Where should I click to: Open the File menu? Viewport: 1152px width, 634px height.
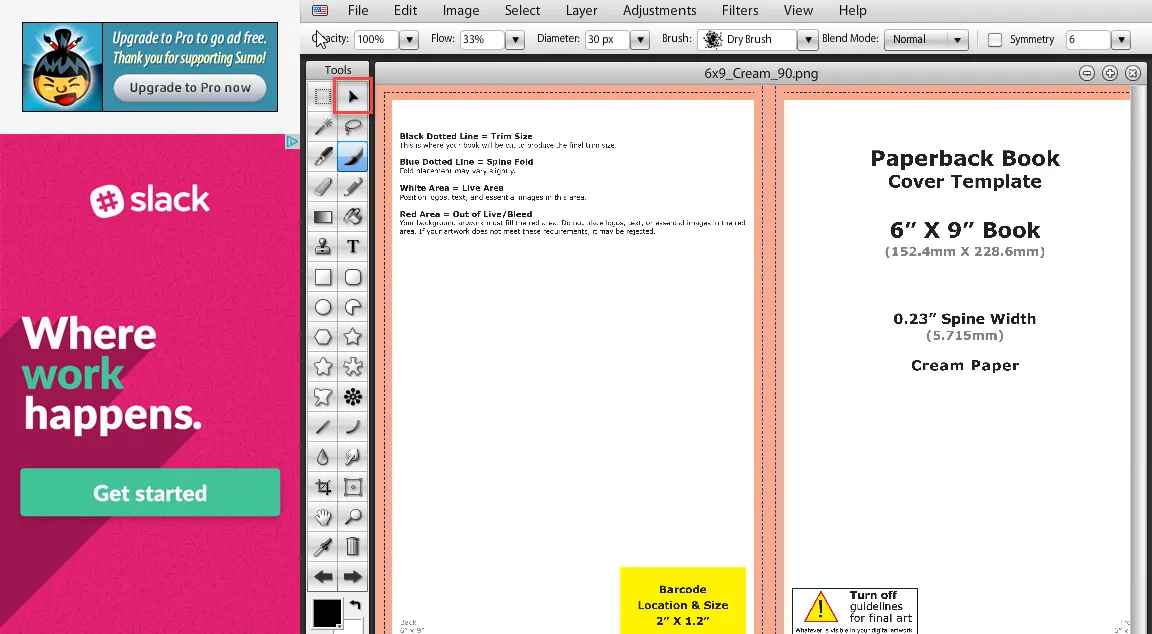[358, 10]
